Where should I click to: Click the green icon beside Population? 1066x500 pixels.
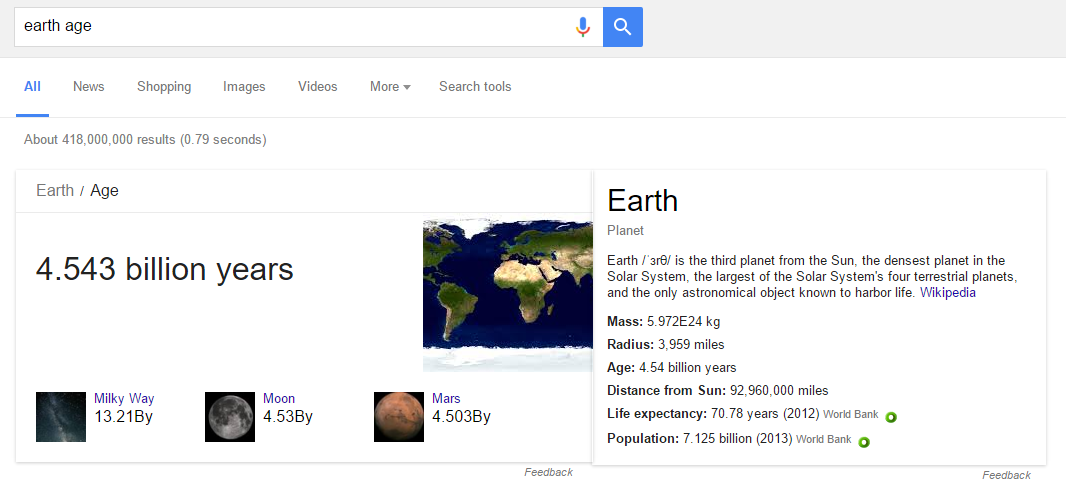[863, 442]
